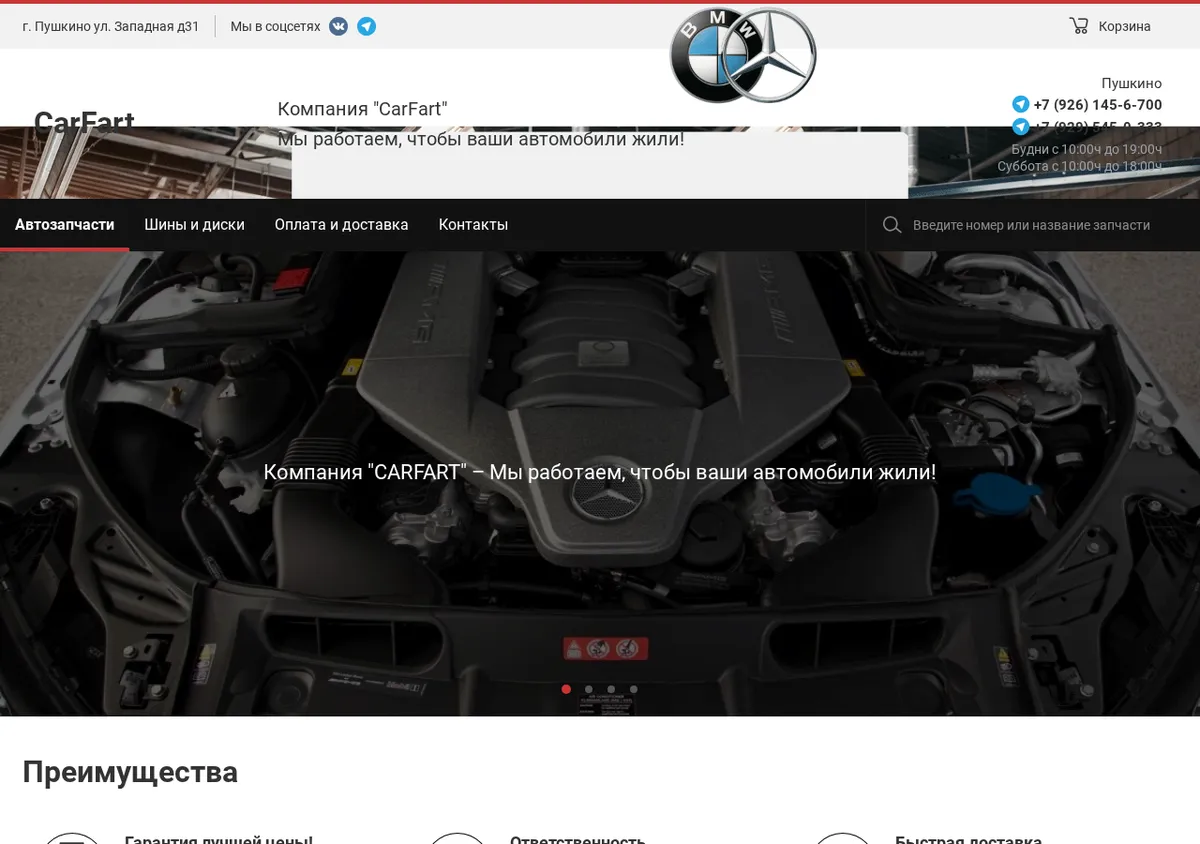Click the BMW logo

pos(714,55)
